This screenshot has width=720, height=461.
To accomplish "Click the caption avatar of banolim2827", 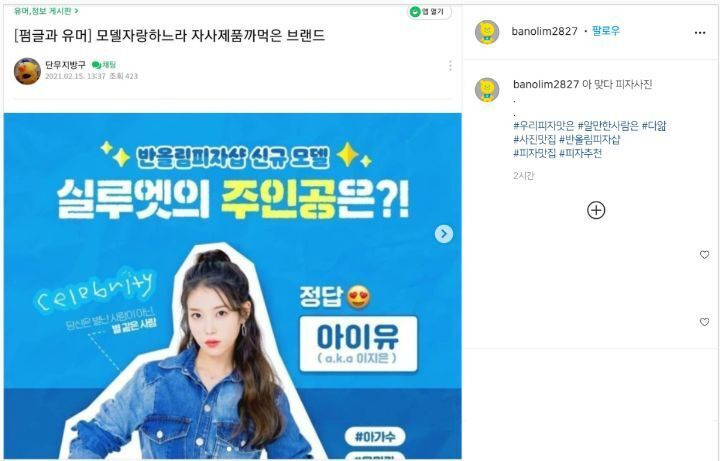I will click(487, 90).
